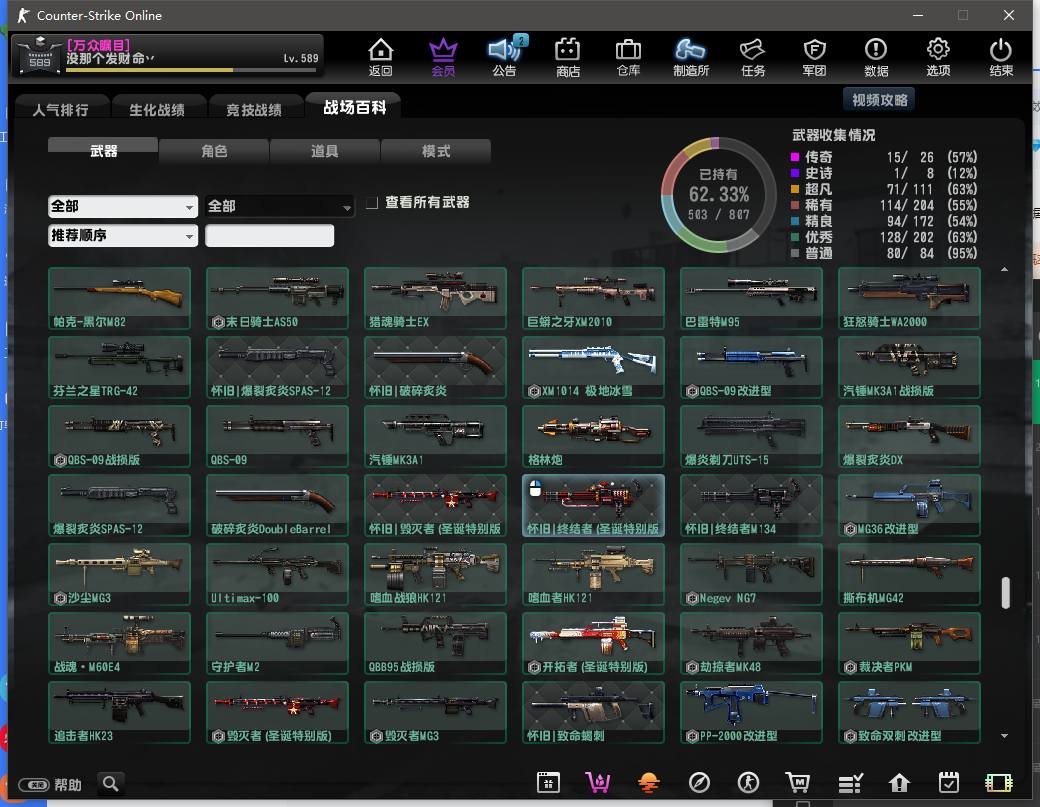Select the 巴雷特M95 weapon card
This screenshot has height=807, width=1040.
[751, 298]
